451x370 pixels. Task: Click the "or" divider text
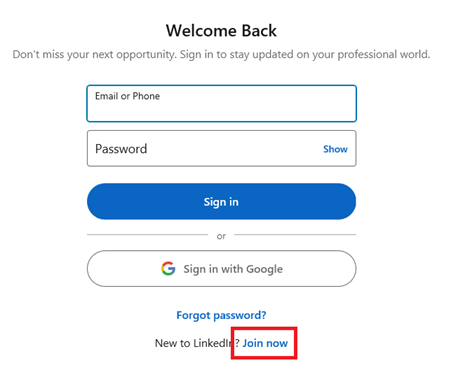pyautogui.click(x=221, y=236)
